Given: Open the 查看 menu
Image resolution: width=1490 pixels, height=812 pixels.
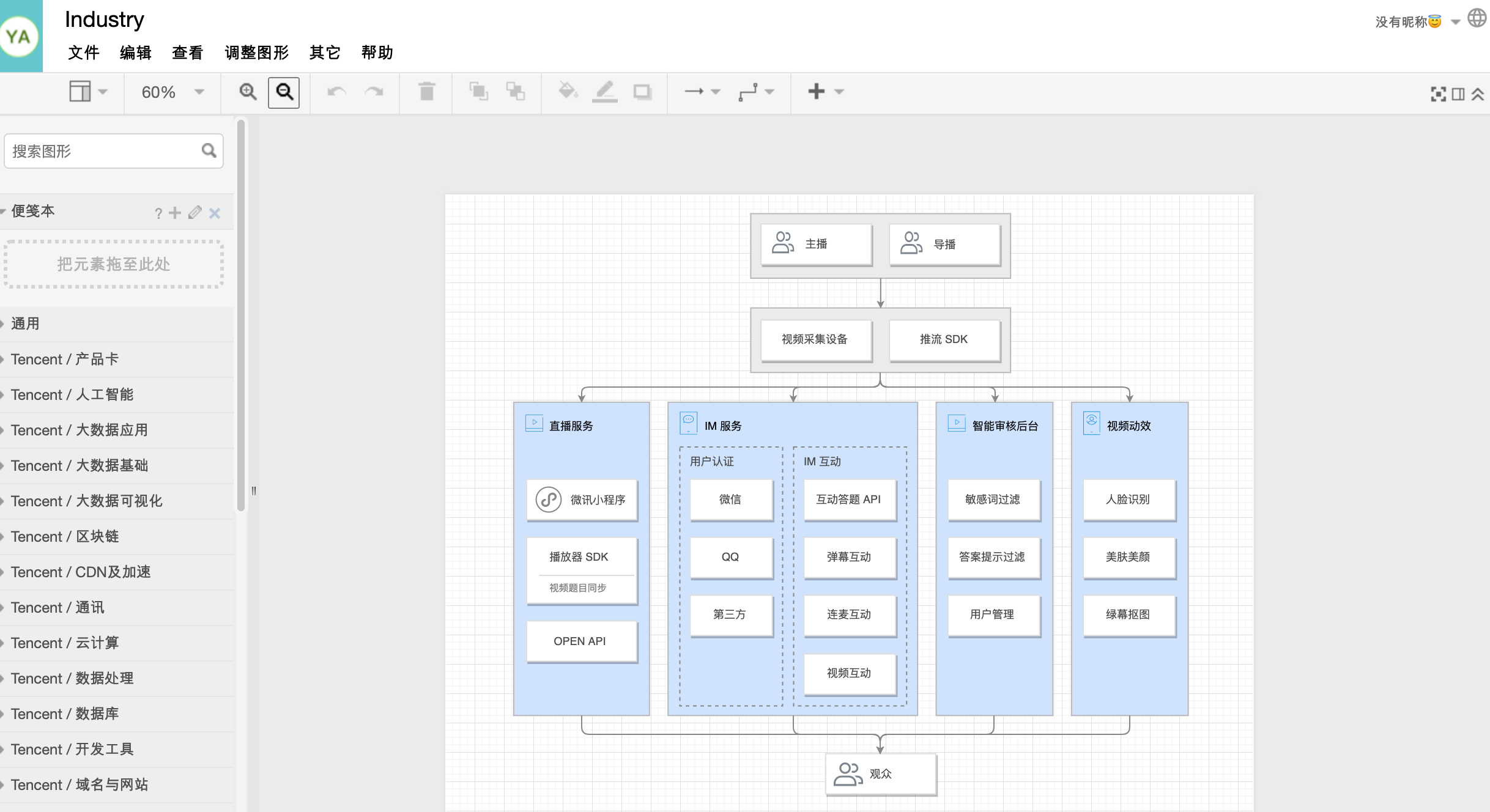Looking at the screenshot, I should (188, 53).
